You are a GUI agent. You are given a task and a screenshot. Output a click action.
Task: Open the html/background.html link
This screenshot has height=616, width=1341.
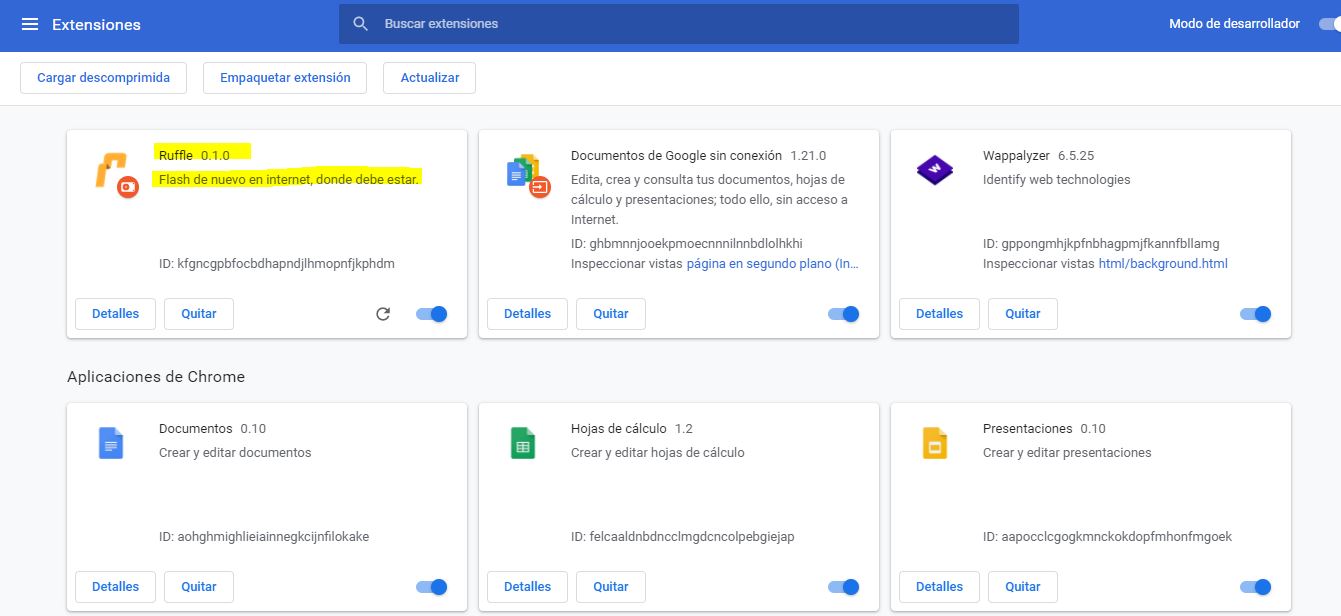coord(1163,264)
